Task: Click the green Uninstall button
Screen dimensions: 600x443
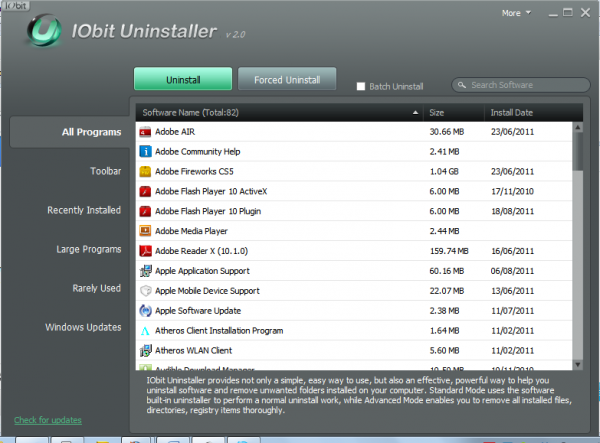Action: pos(183,79)
